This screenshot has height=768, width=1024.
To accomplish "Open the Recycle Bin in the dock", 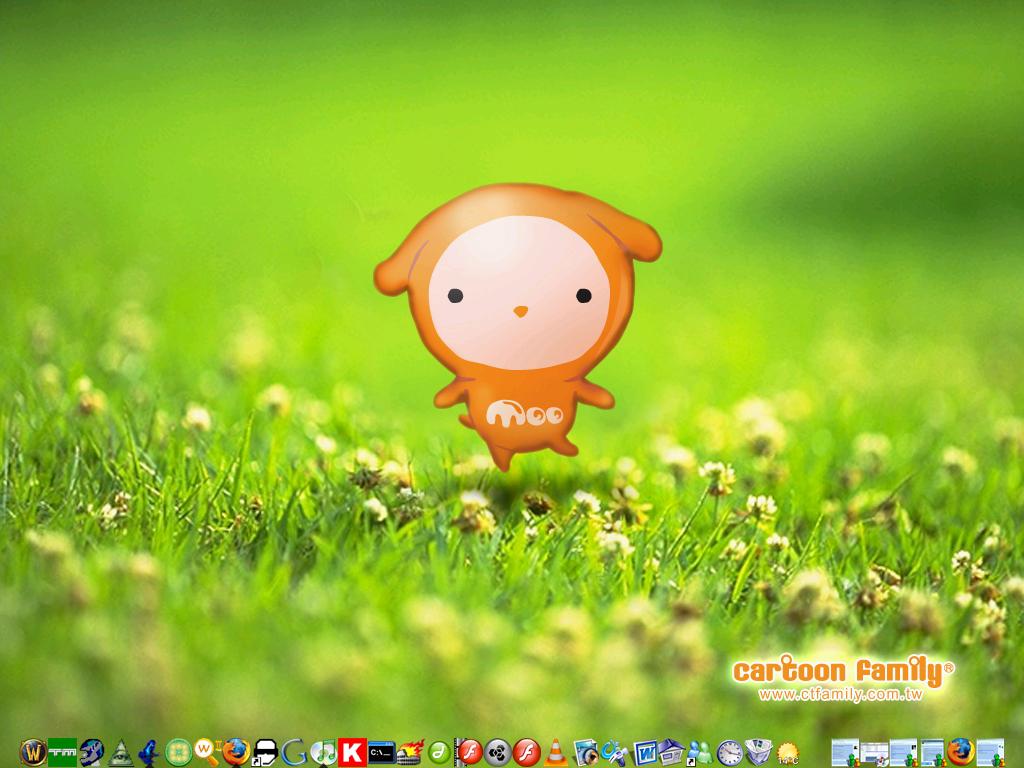I will (x=758, y=752).
